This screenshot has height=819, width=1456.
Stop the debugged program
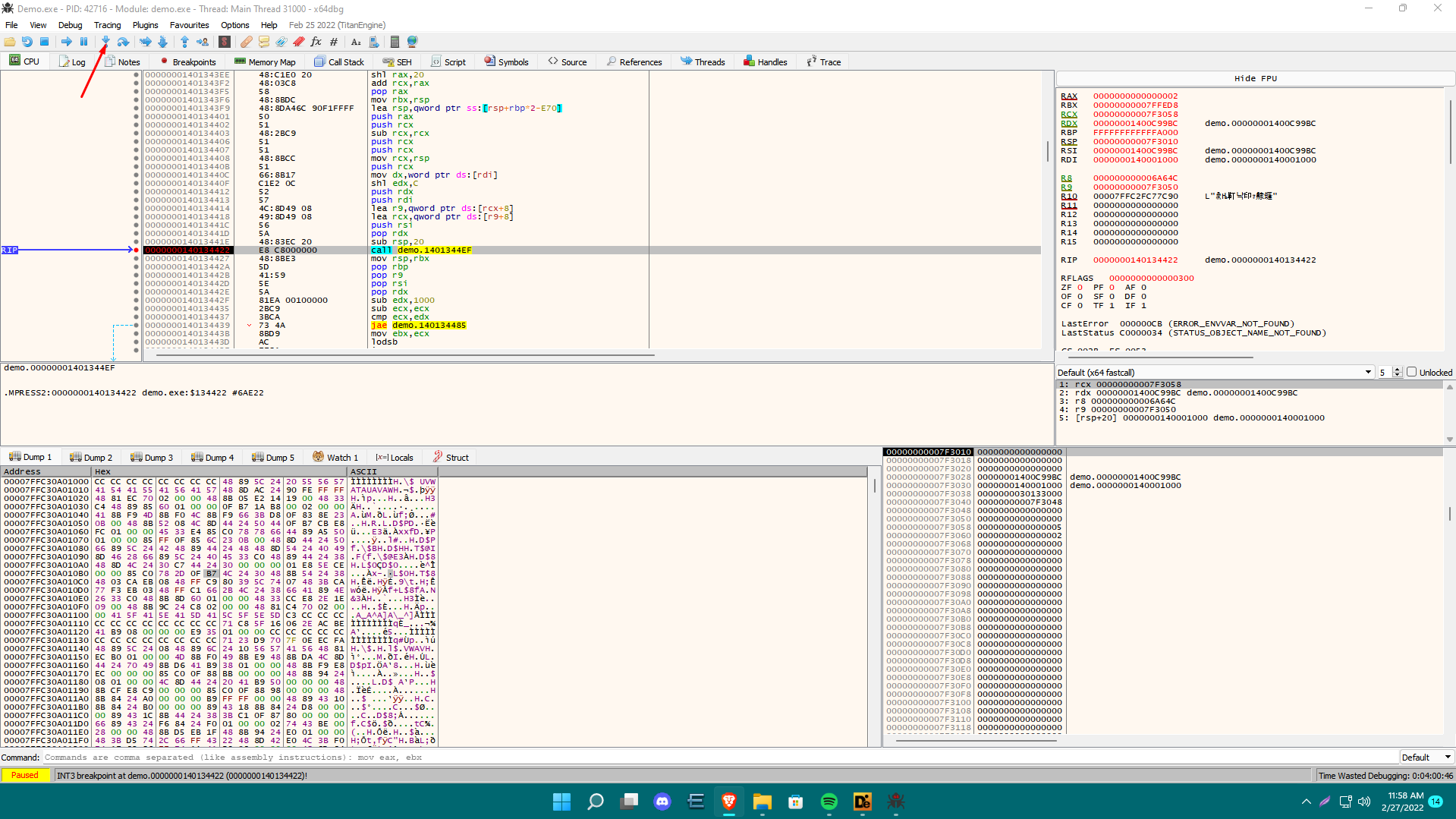point(45,42)
